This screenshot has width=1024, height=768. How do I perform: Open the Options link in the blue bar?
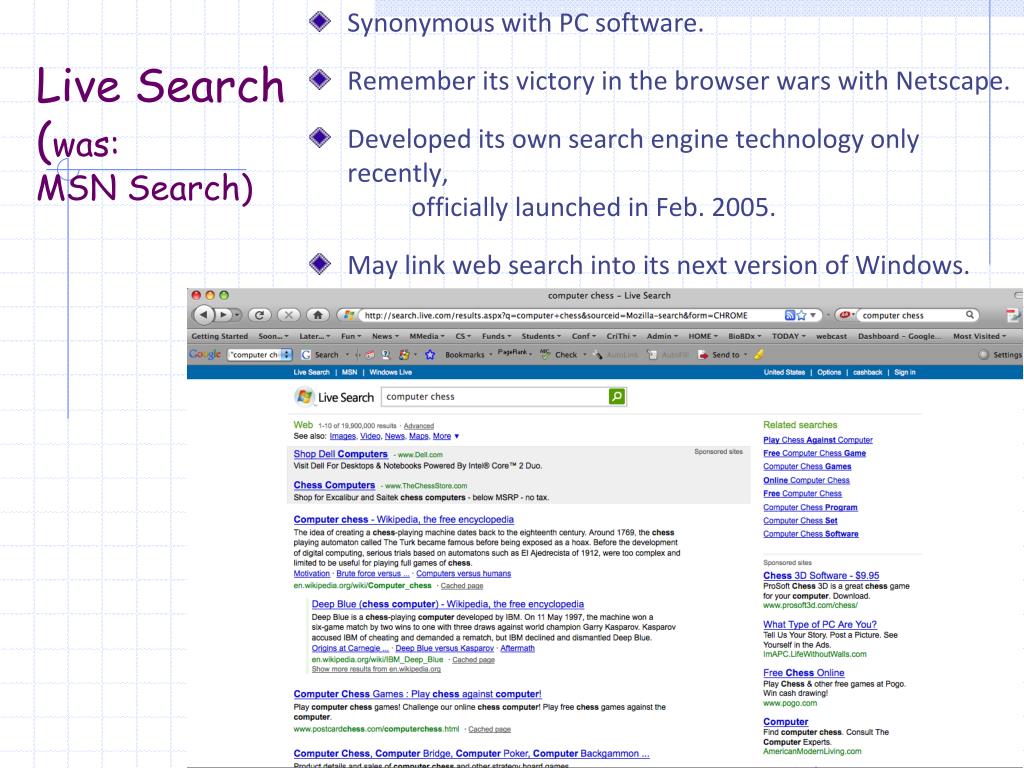[x=829, y=372]
